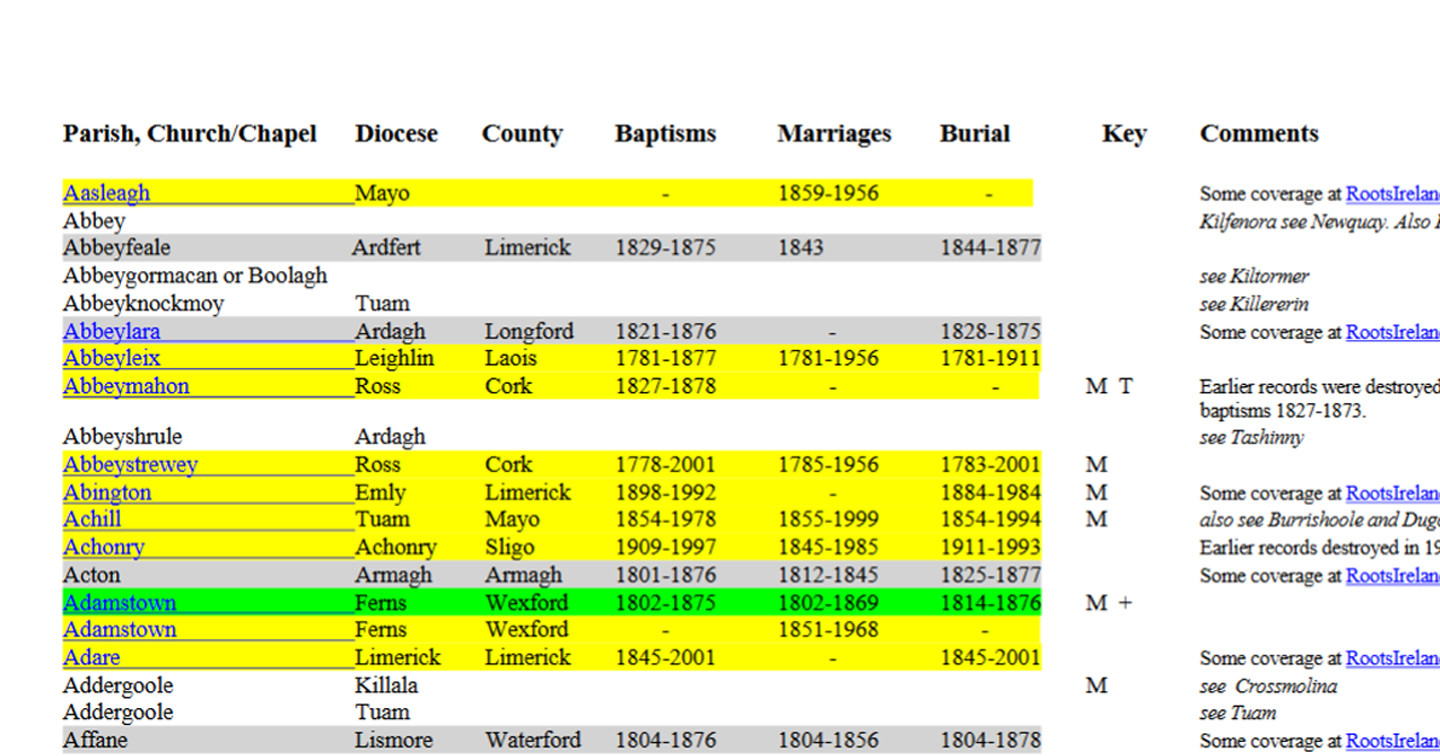Select the Abbeyshrule parish name
The width and height of the screenshot is (1440, 756).
(x=122, y=436)
